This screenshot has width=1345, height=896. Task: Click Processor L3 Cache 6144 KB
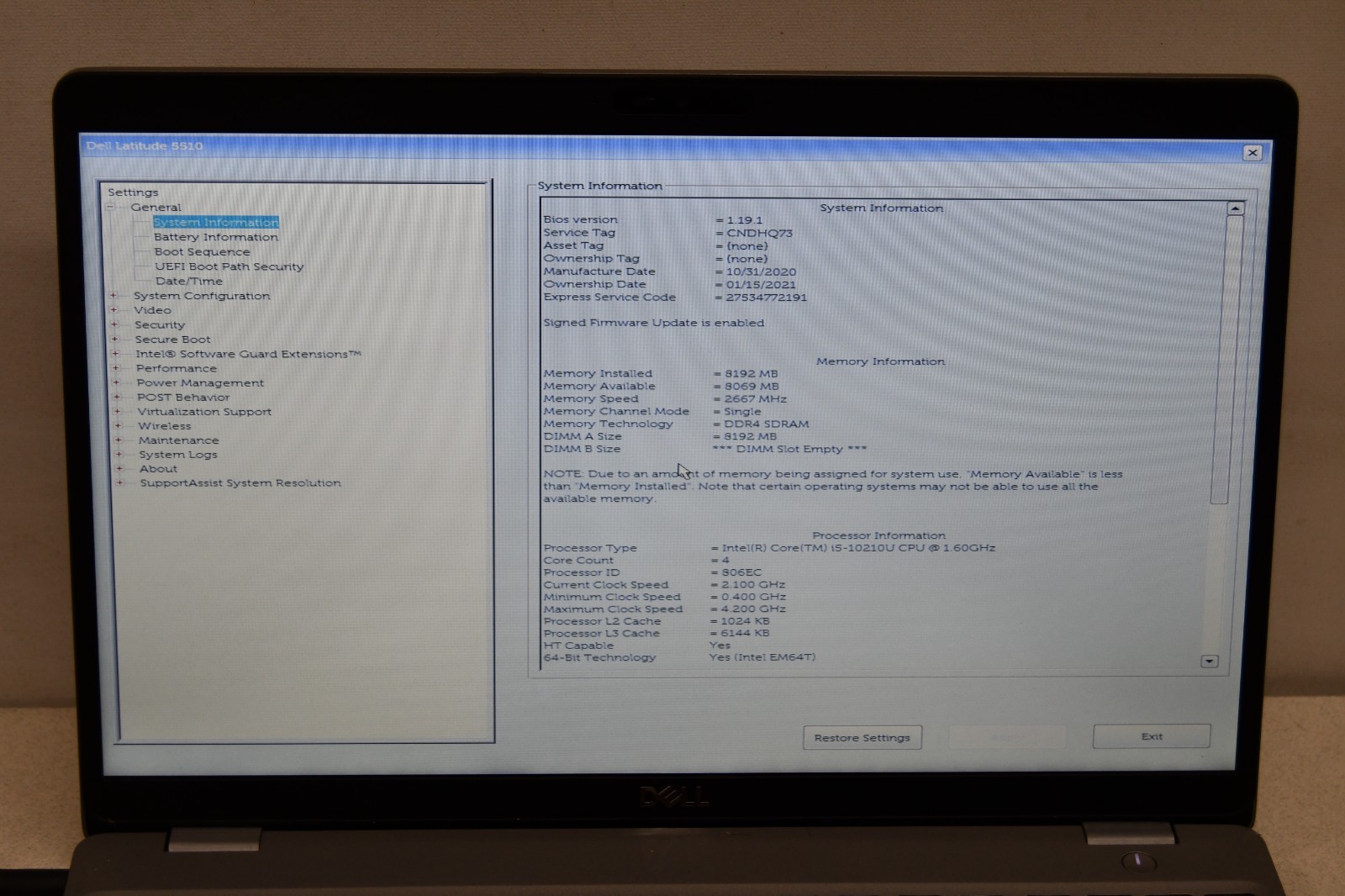click(745, 633)
